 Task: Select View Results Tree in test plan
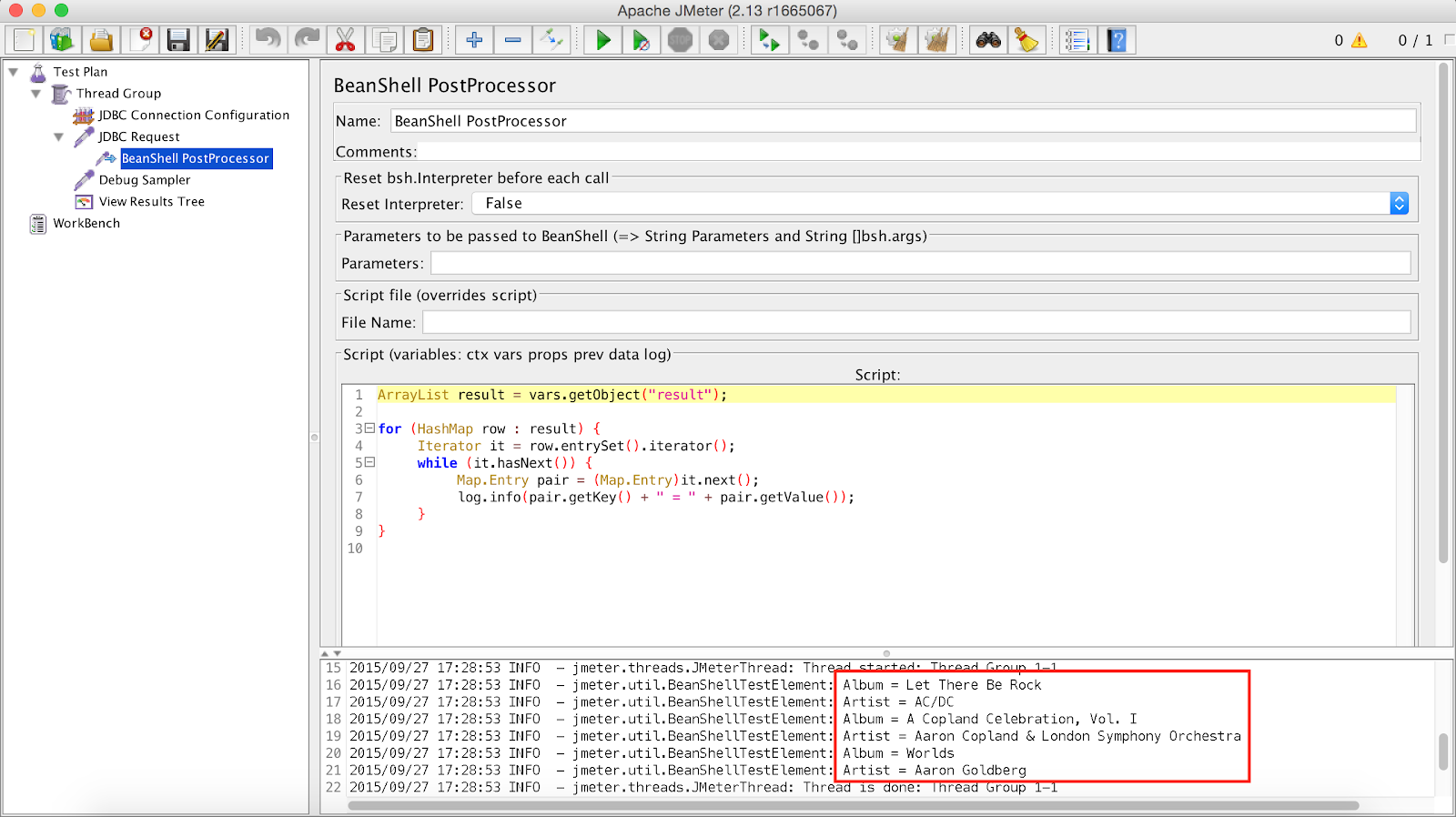(151, 202)
